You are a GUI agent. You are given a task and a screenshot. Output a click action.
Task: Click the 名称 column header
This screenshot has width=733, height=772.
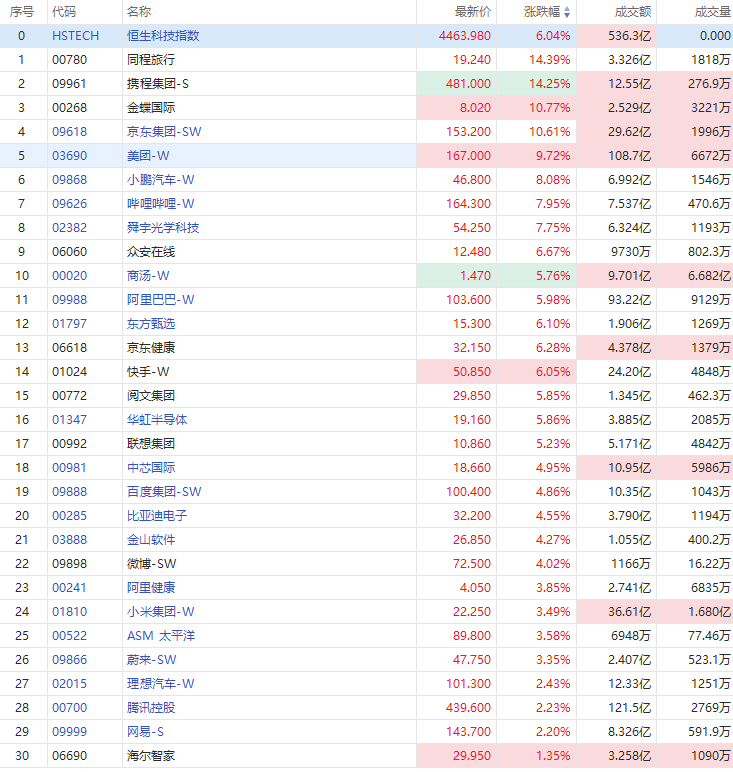139,12
